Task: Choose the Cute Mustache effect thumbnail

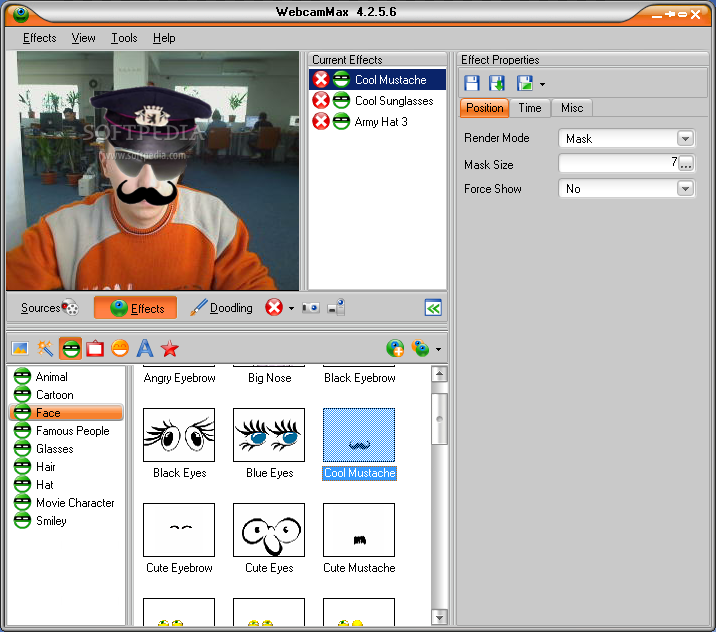Action: (359, 530)
